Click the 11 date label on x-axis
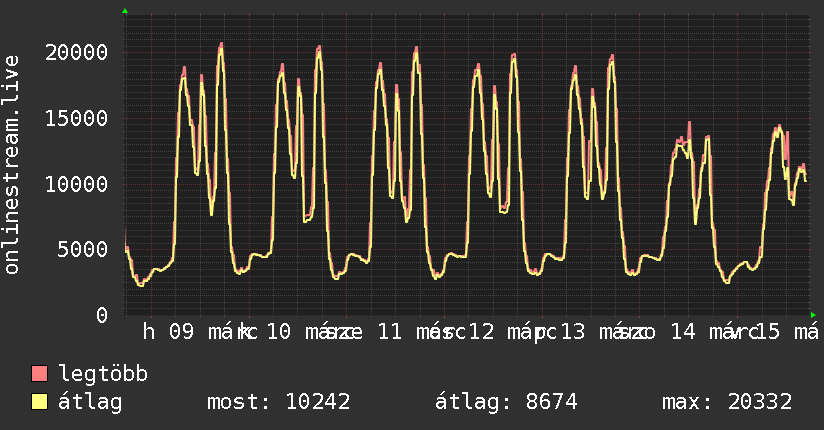 tap(389, 332)
